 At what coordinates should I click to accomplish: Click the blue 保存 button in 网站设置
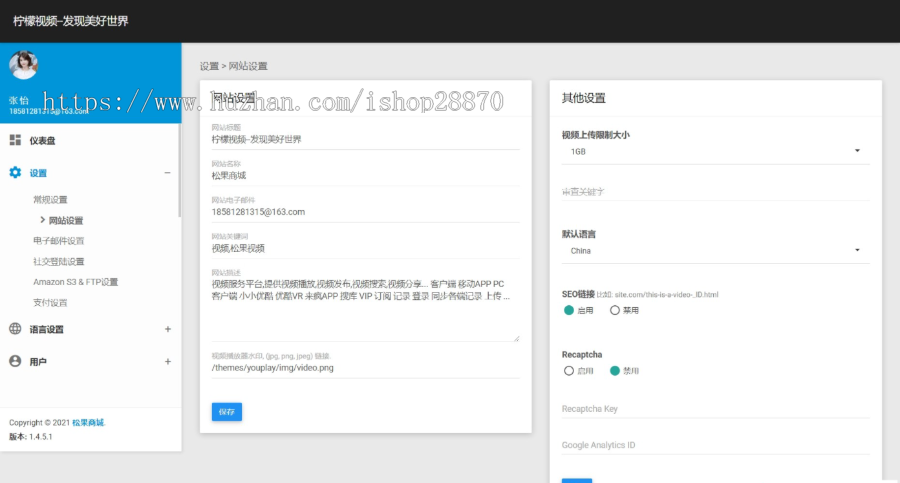(227, 412)
